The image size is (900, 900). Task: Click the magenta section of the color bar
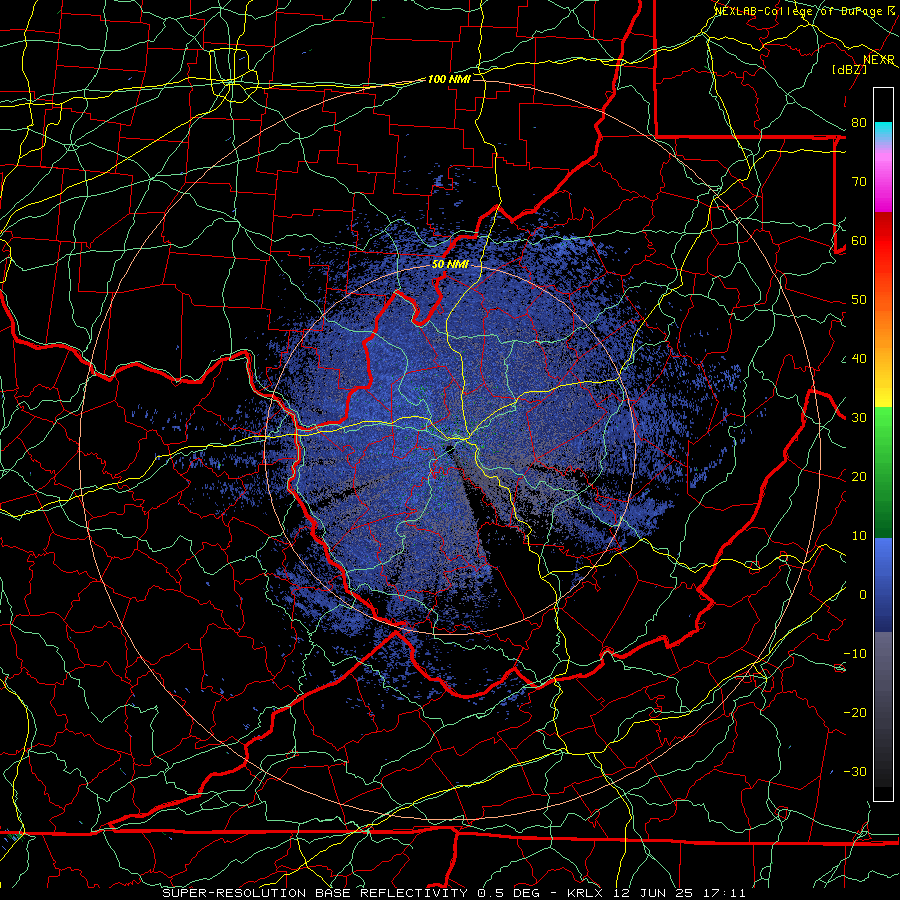click(x=883, y=181)
